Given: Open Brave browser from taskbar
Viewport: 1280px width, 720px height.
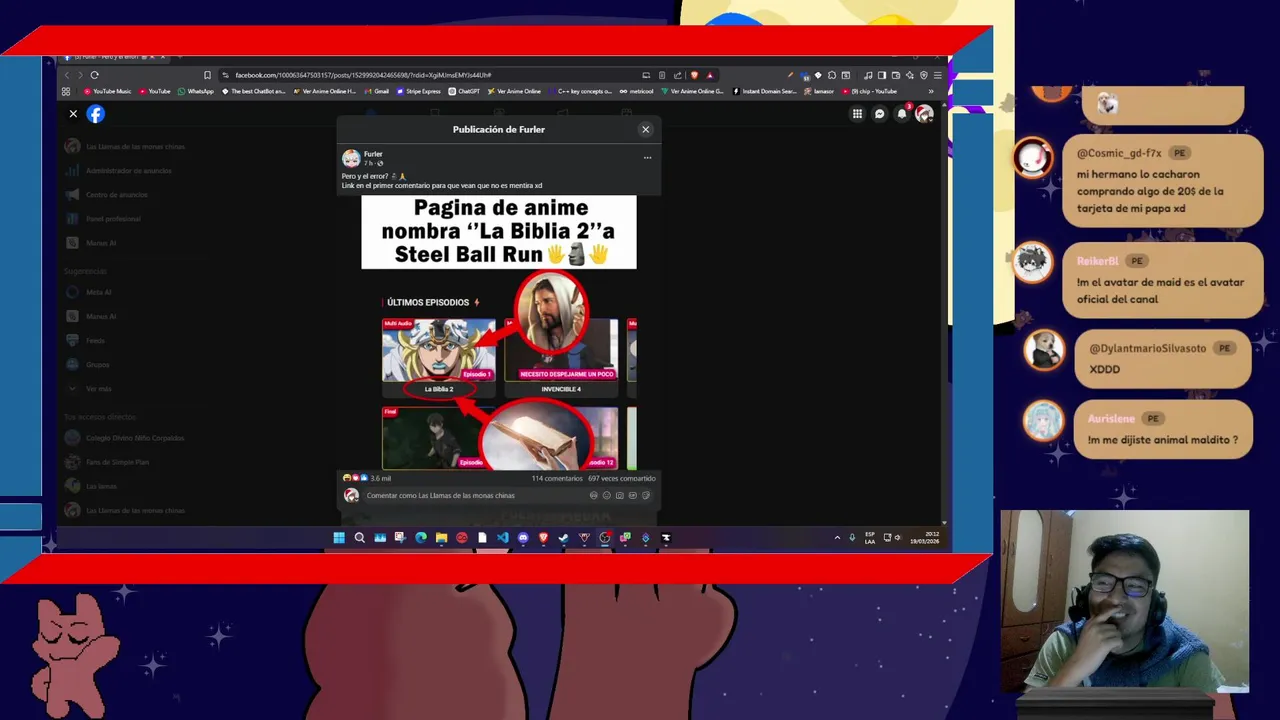Looking at the screenshot, I should (x=544, y=538).
